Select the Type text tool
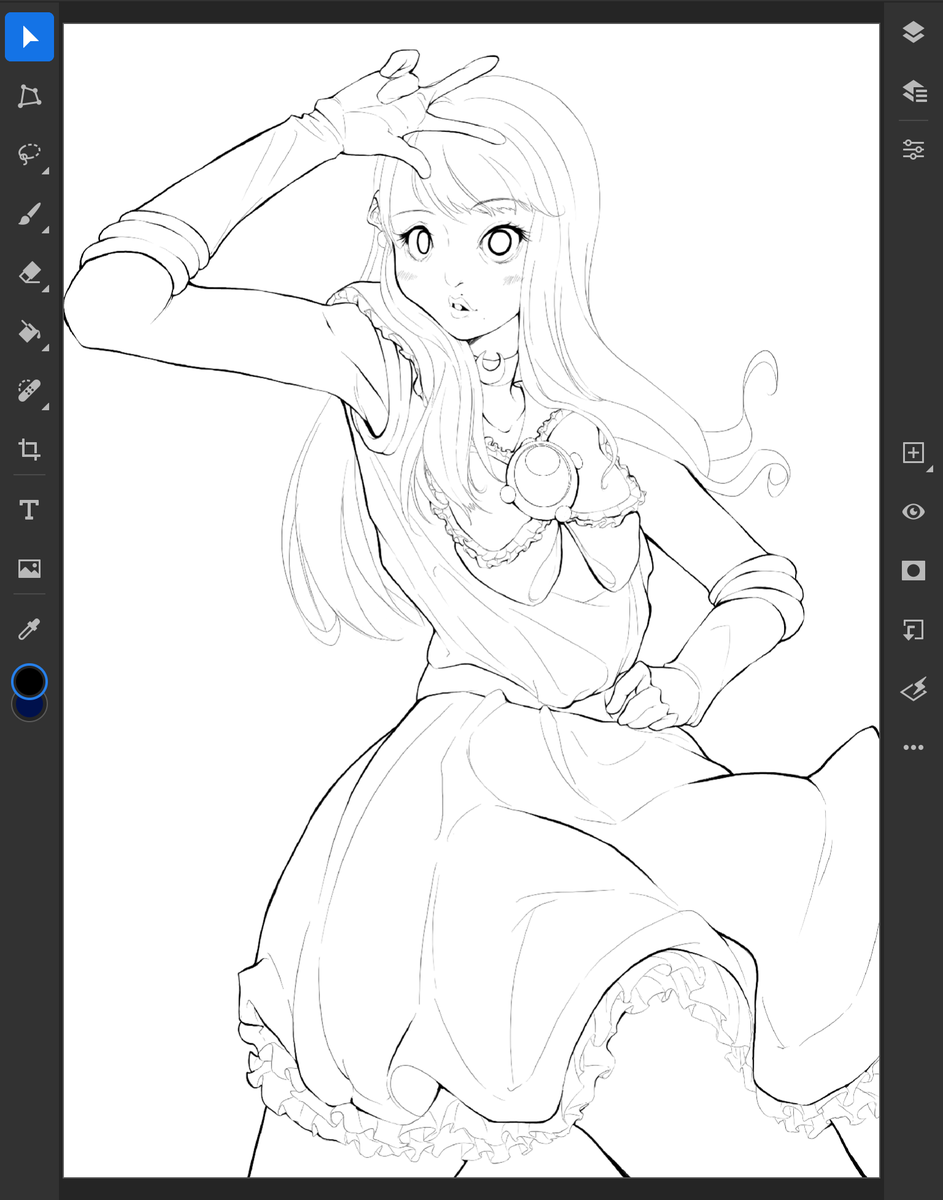943x1200 pixels. tap(29, 510)
